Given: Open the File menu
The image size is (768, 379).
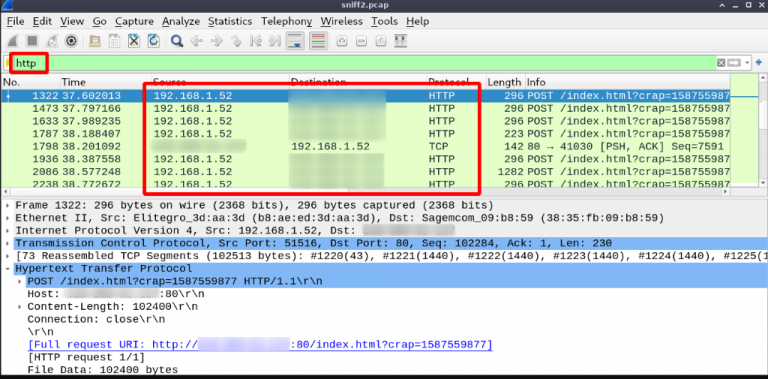Looking at the screenshot, I should click(15, 22).
